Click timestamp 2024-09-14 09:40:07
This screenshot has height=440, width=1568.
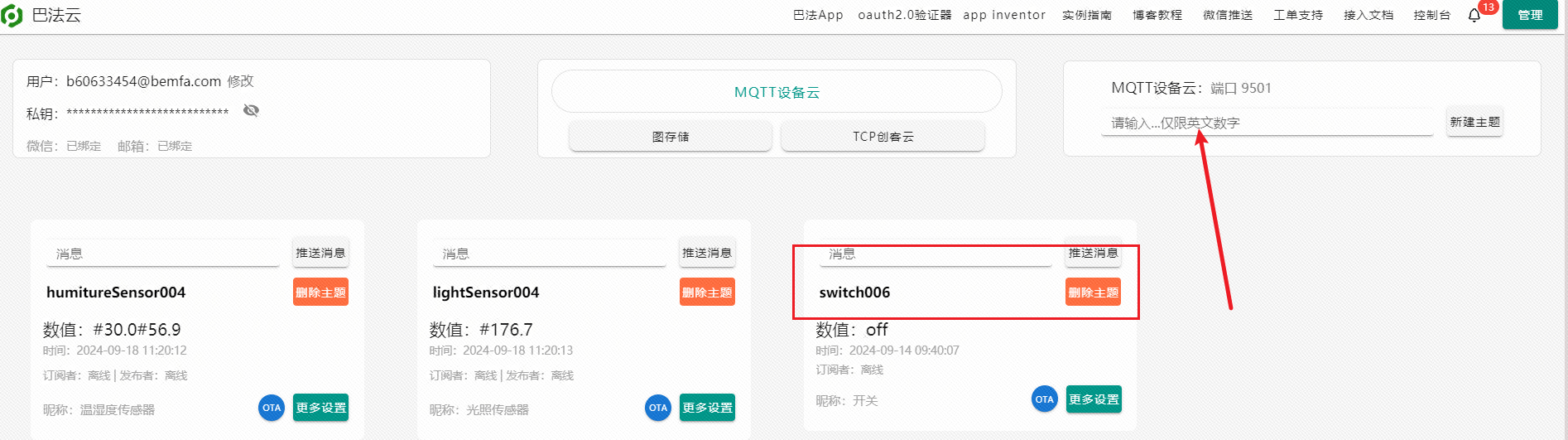click(904, 351)
